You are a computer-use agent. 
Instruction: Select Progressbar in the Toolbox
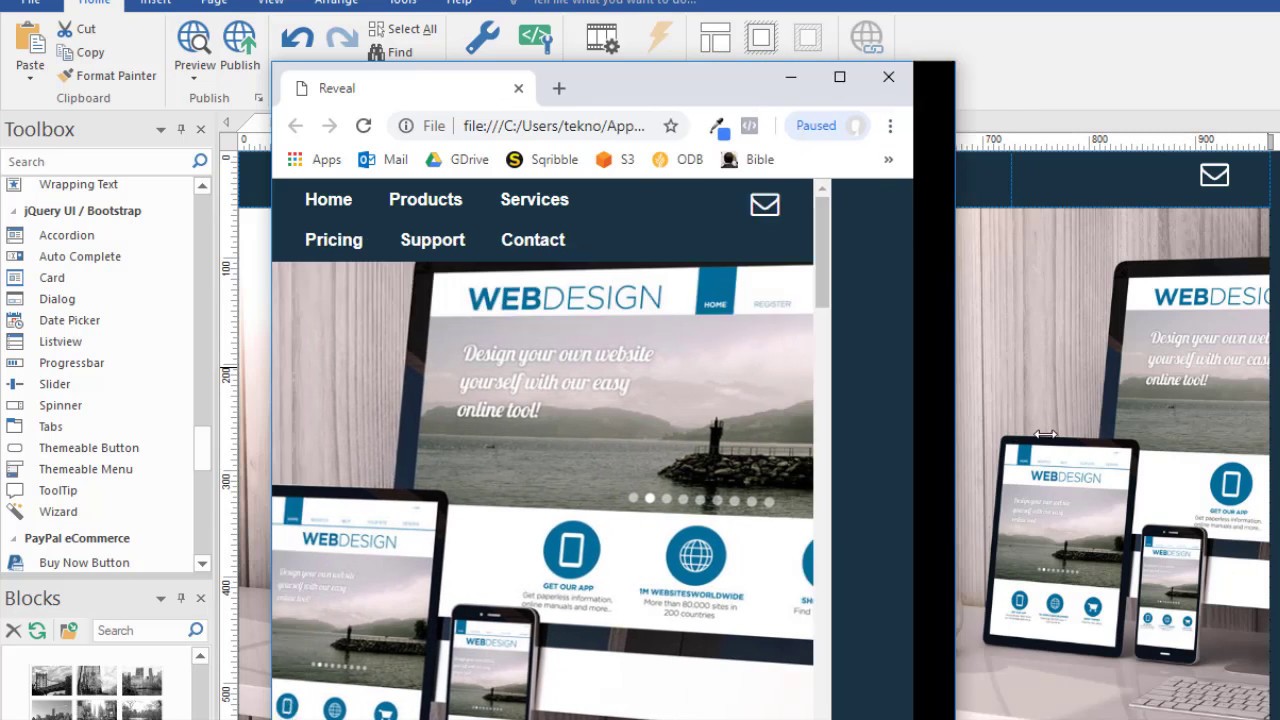point(71,363)
